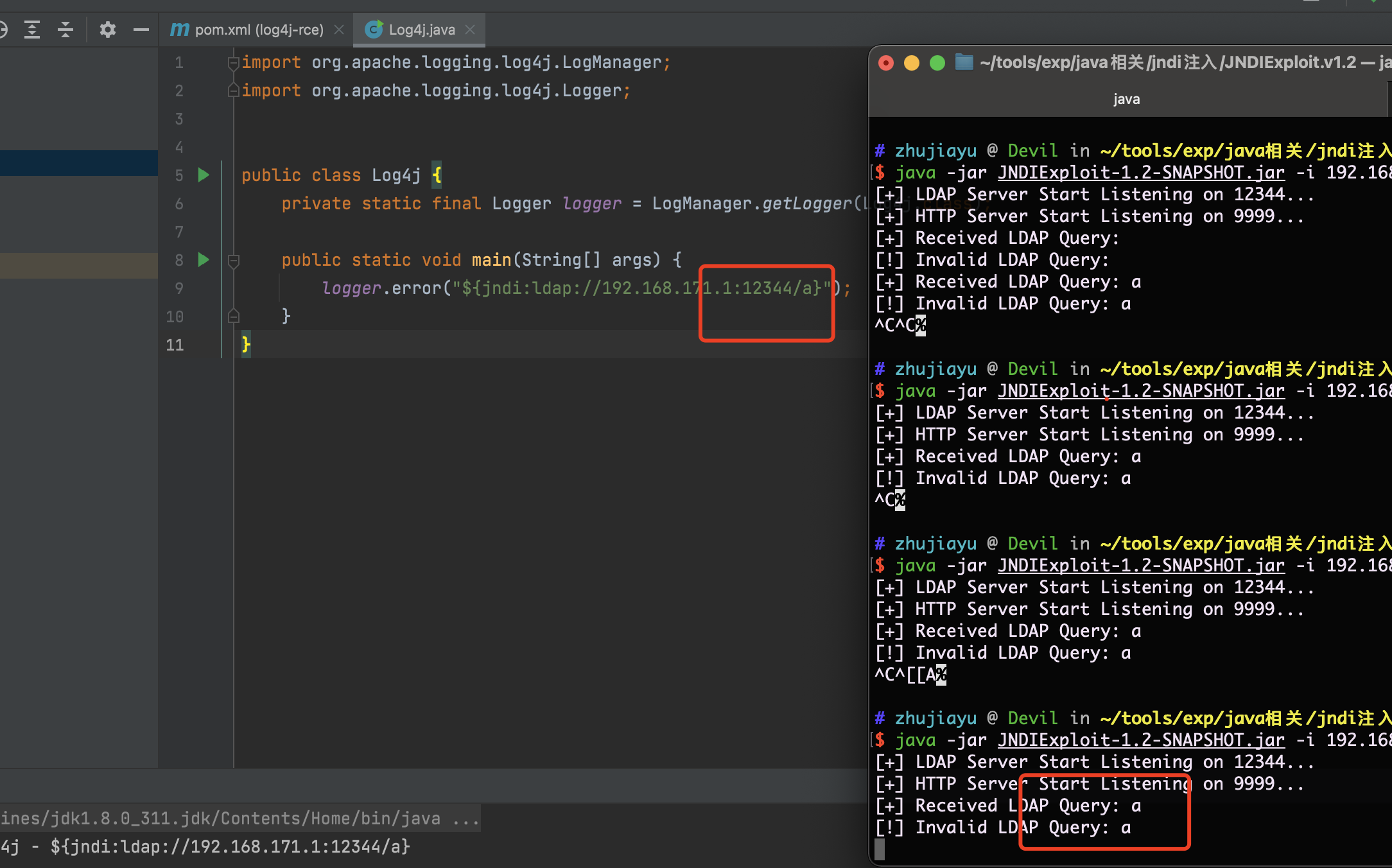Image resolution: width=1392 pixels, height=868 pixels.
Task: Click the 'Invalid LDAP Query:' line without value
Action: pos(992,260)
